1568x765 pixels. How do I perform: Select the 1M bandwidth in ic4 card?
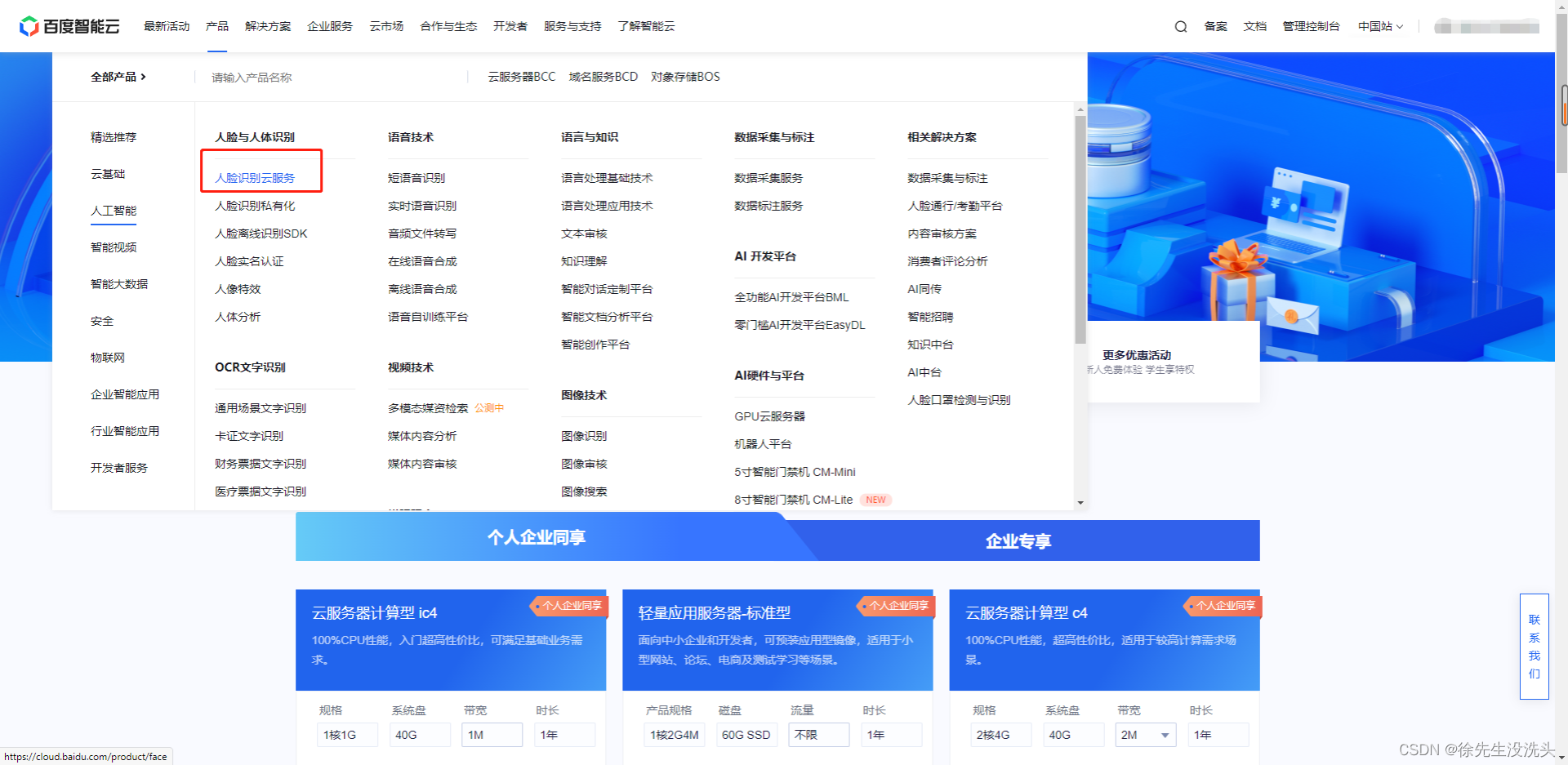tap(492, 735)
